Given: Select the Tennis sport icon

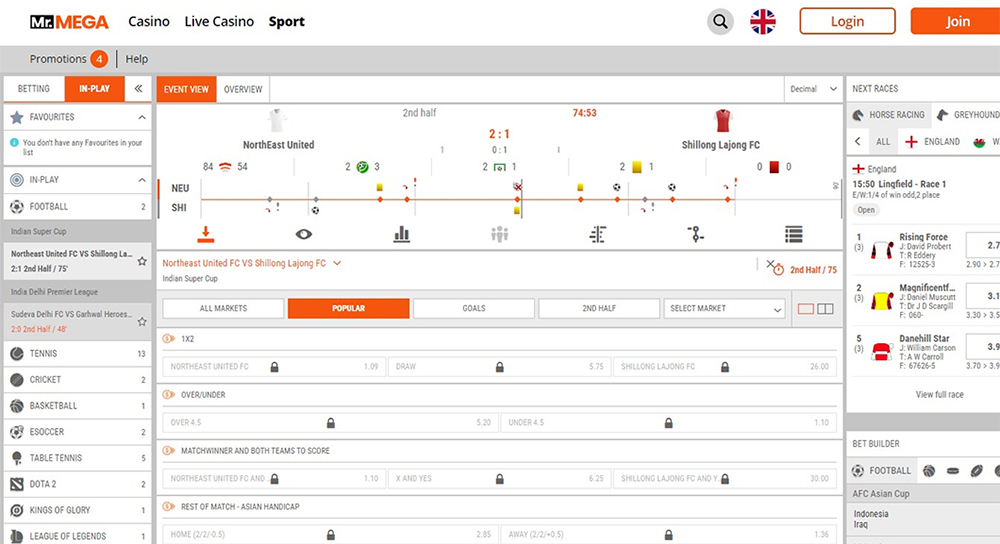Looking at the screenshot, I should 17,353.
